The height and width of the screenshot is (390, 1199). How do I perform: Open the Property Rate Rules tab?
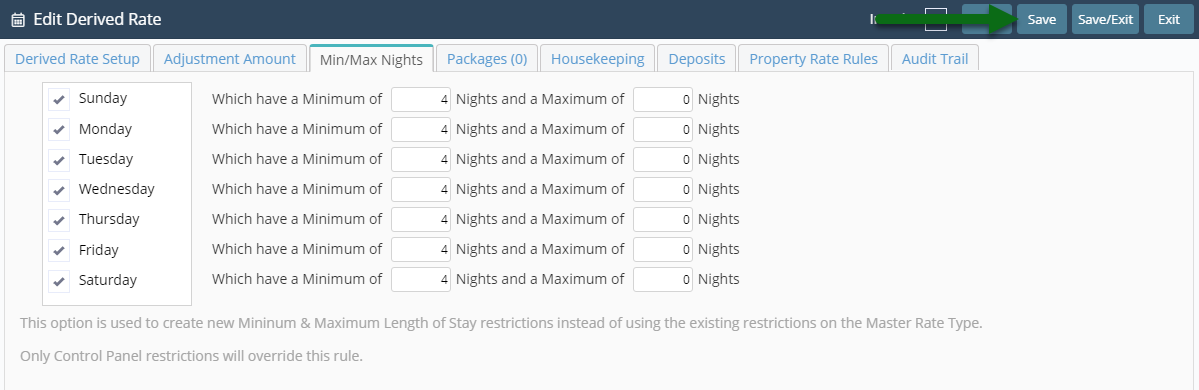[x=814, y=59]
